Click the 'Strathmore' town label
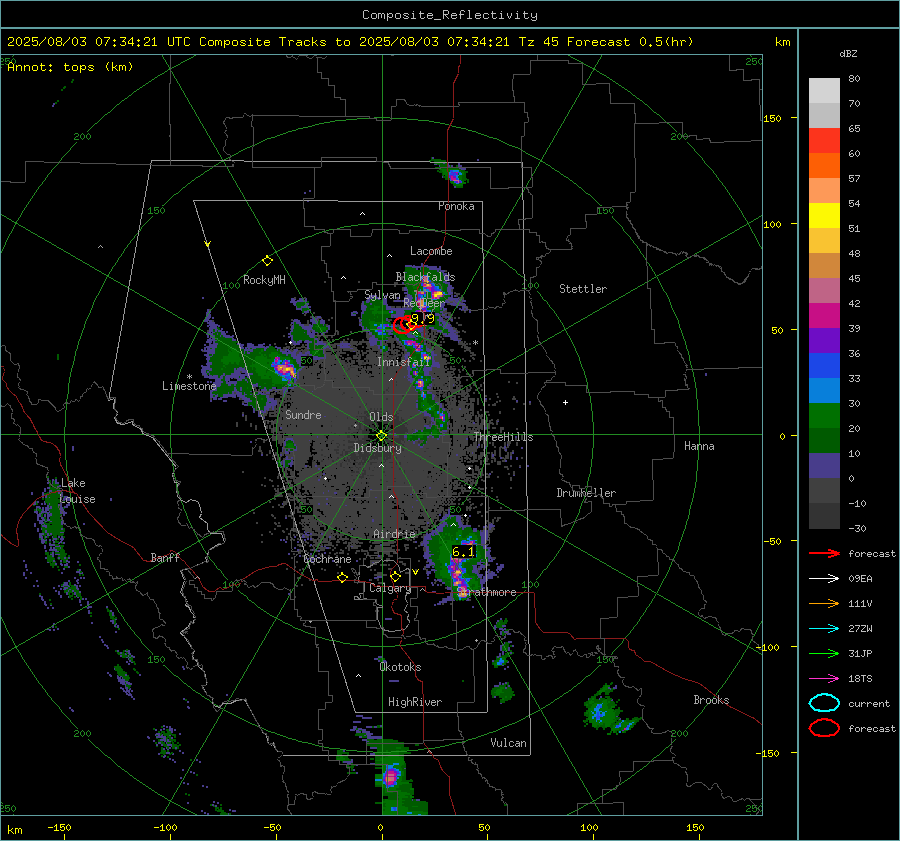This screenshot has height=841, width=900. point(487,592)
